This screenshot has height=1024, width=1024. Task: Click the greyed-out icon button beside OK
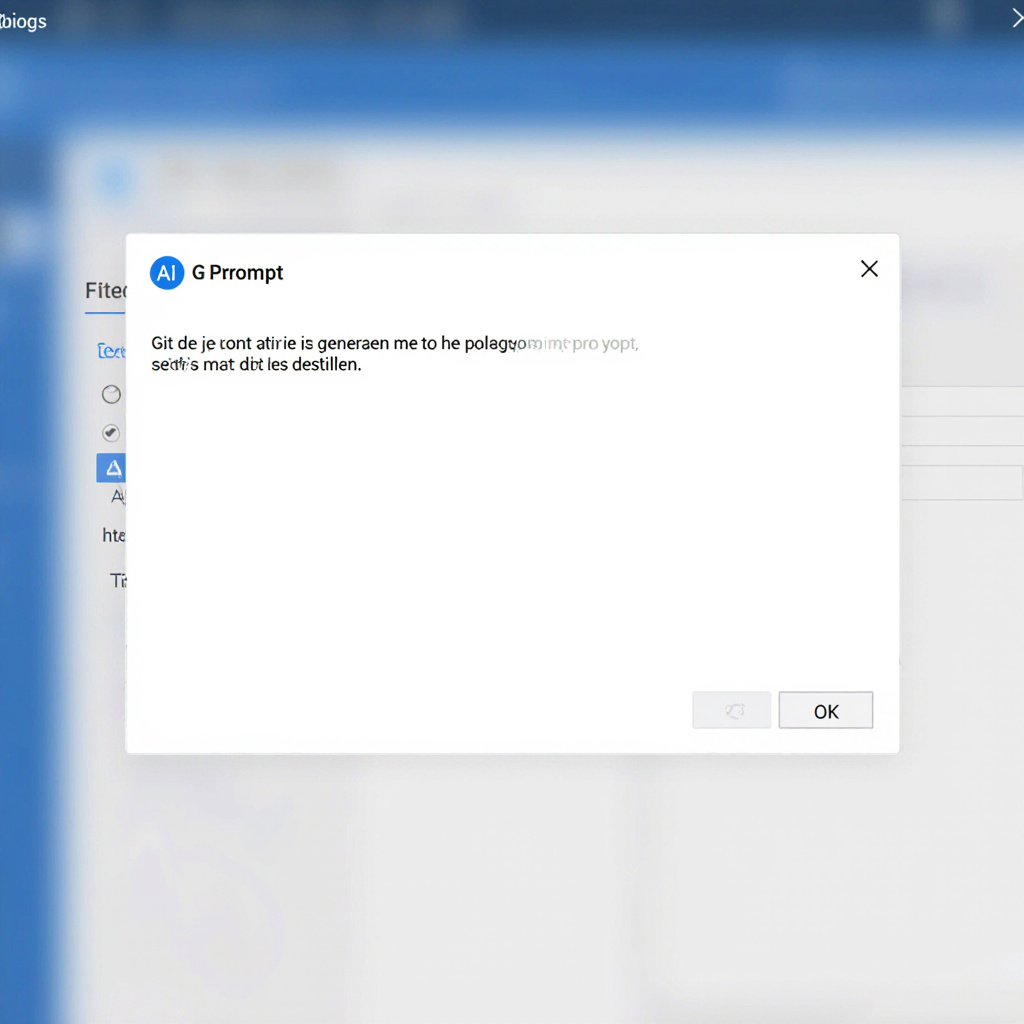click(731, 710)
